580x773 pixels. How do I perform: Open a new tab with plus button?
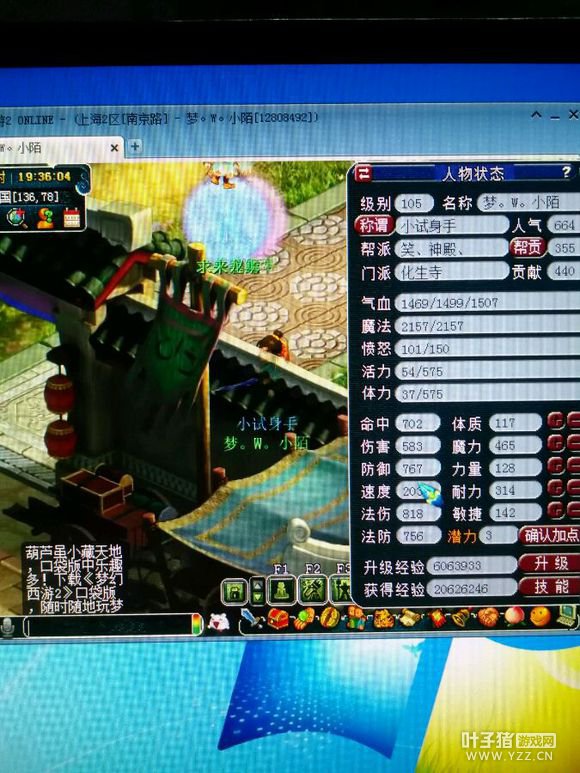click(135, 146)
